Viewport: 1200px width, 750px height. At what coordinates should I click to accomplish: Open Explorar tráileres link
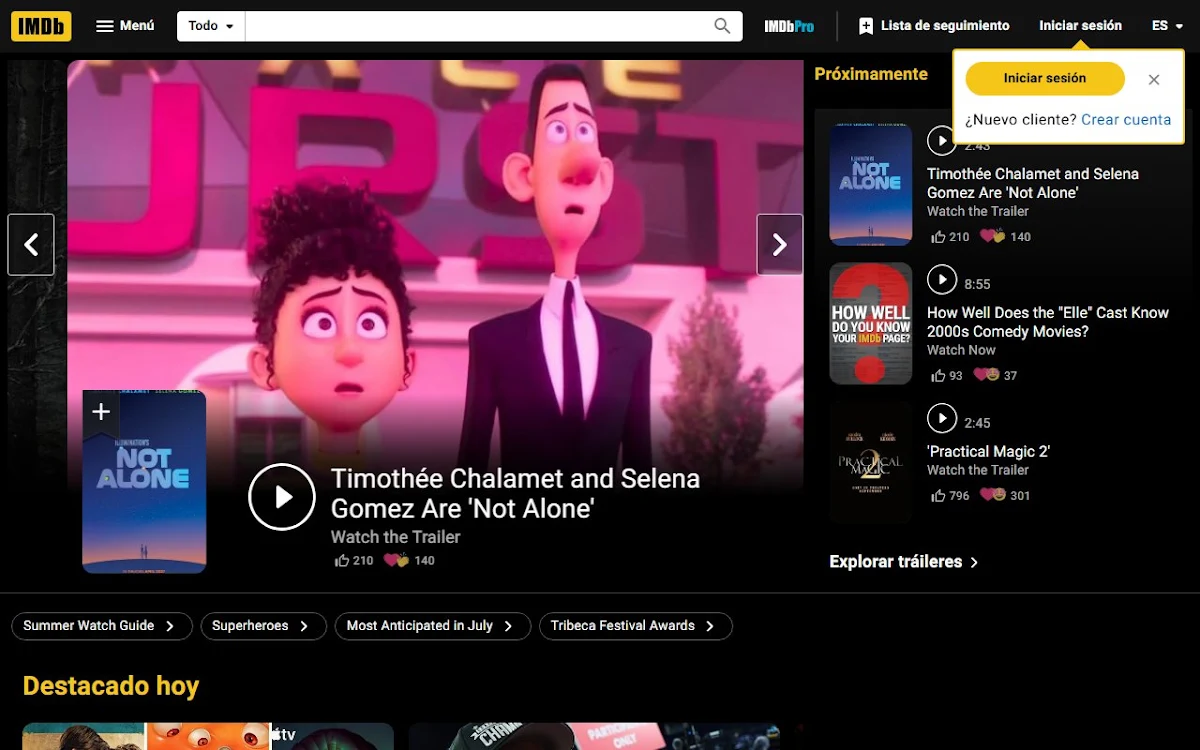tap(904, 562)
